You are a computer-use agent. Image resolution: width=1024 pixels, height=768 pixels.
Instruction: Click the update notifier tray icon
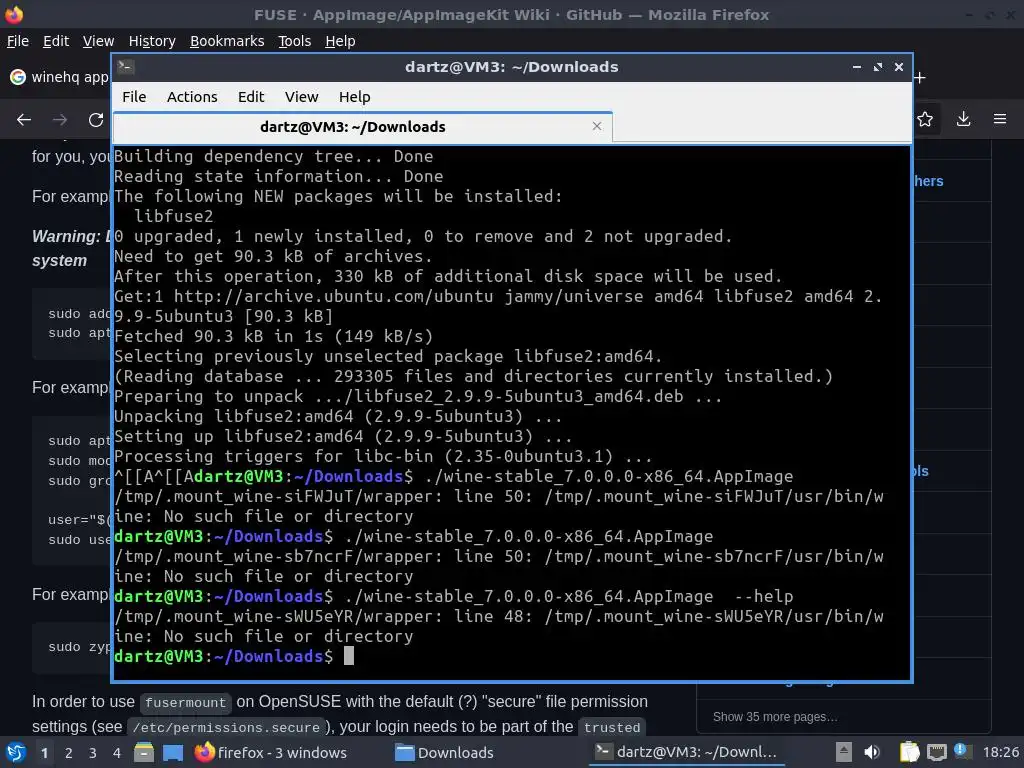pos(962,751)
